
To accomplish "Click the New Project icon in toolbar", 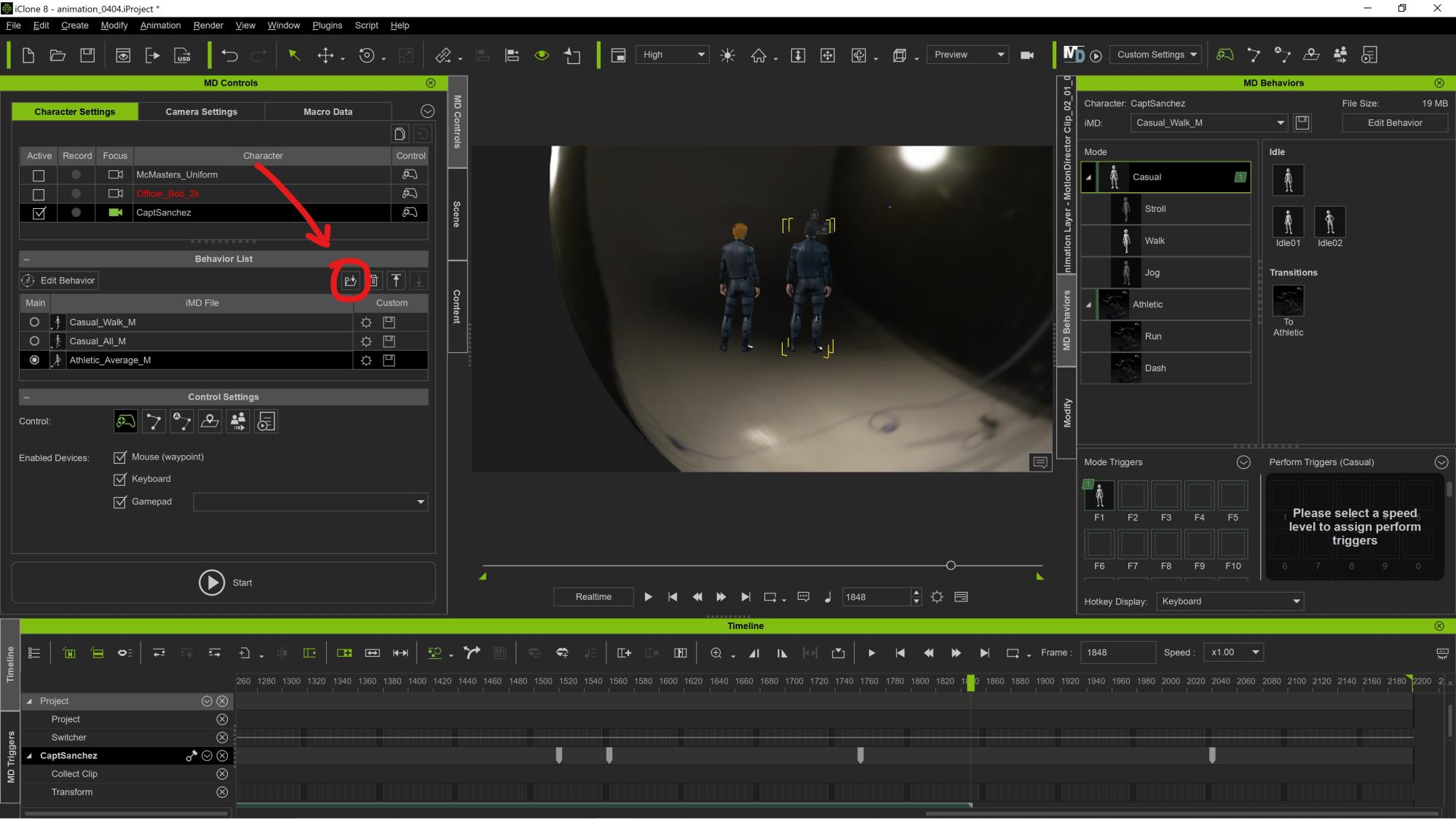I will pos(28,55).
